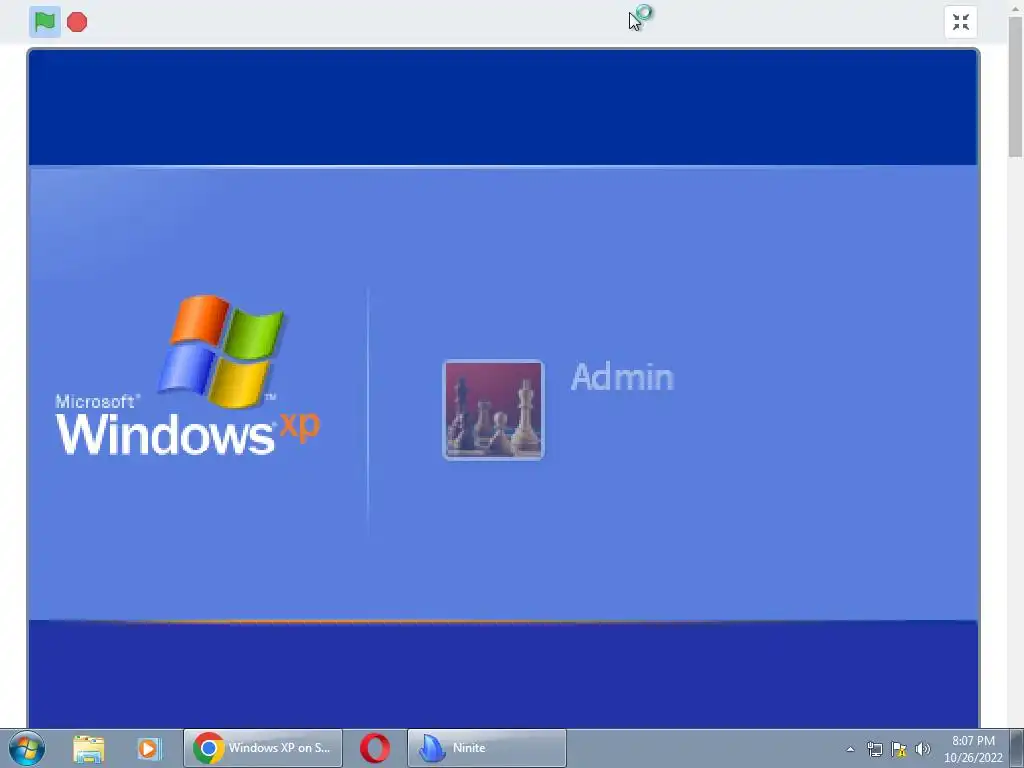Click the Show desktop strip
1024x768 pixels.
[1017, 748]
